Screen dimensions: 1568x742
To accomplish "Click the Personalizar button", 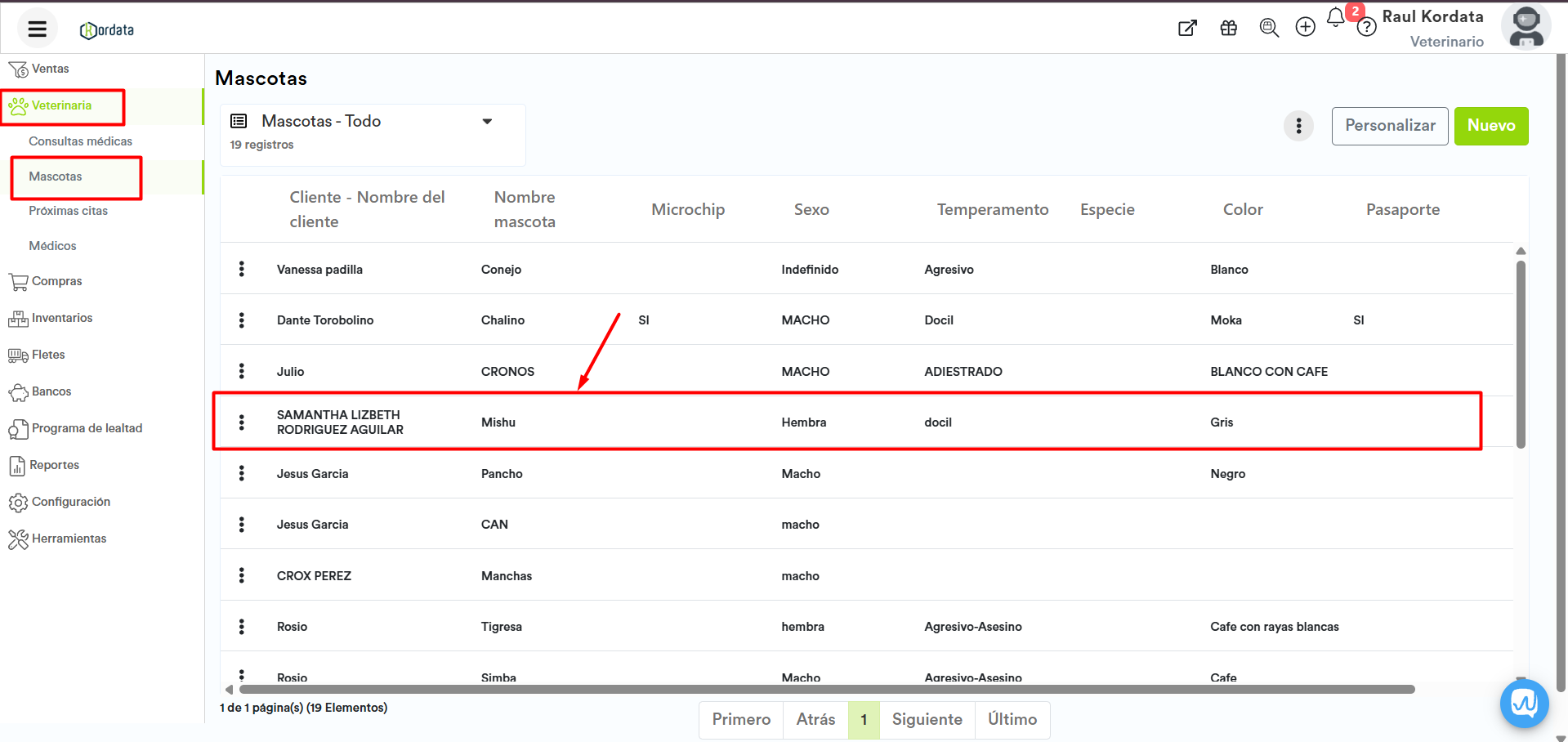I will point(1389,126).
